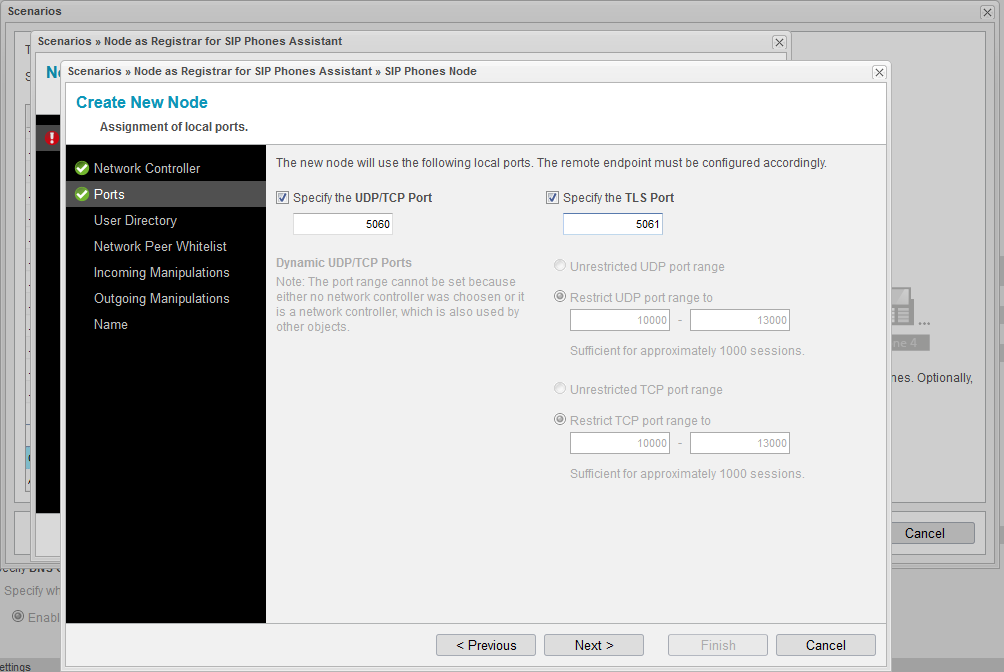Close the Node as Registrar Assistant dialog
Screen dimensions: 1004x672
click(779, 42)
